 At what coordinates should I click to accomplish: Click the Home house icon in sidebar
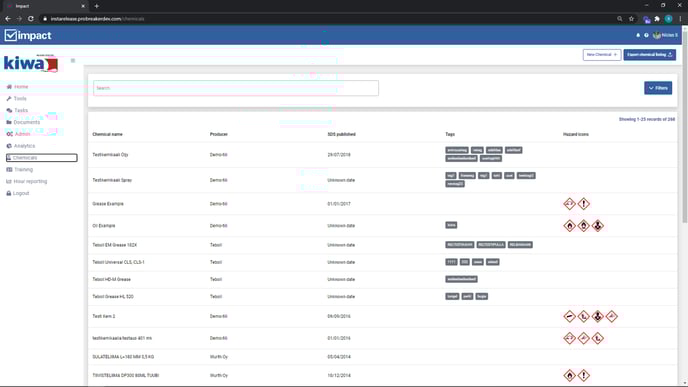point(9,87)
